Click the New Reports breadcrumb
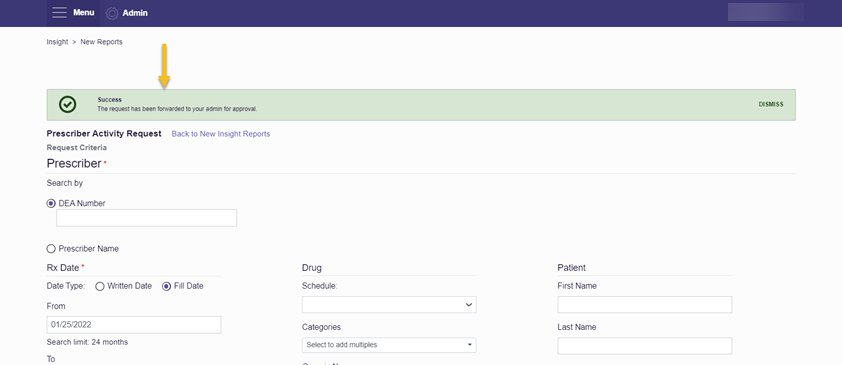Image resolution: width=842 pixels, height=365 pixels. pos(101,42)
